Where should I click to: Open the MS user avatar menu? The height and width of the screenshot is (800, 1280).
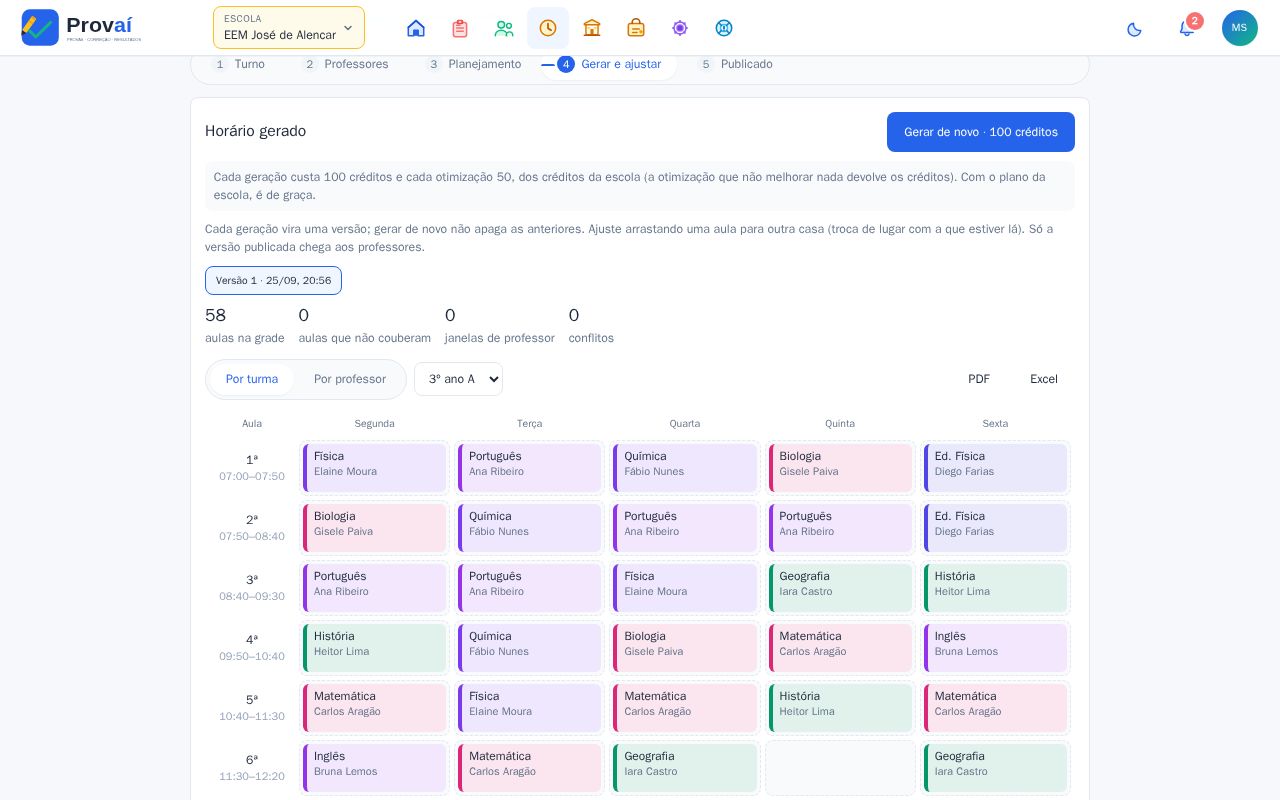coord(1240,28)
